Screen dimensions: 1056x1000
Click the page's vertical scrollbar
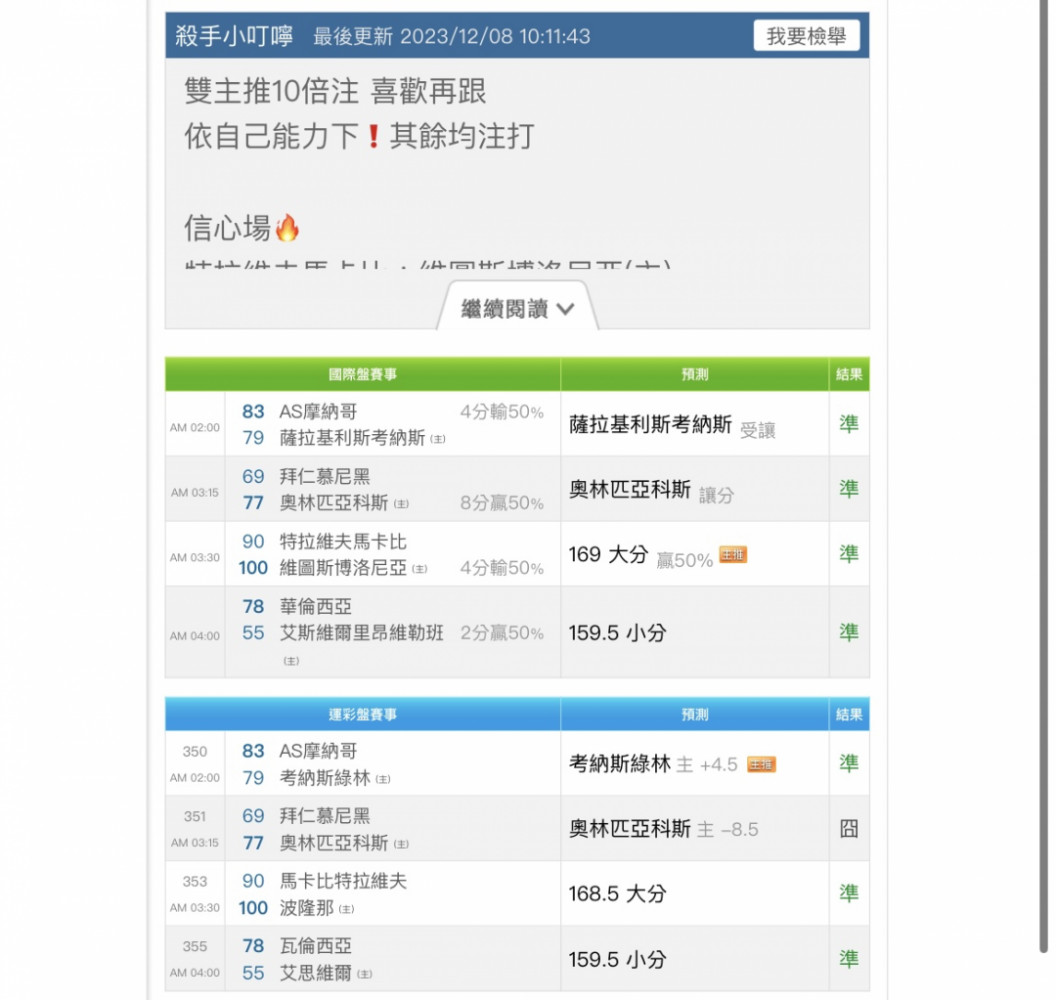[x=1043, y=476]
